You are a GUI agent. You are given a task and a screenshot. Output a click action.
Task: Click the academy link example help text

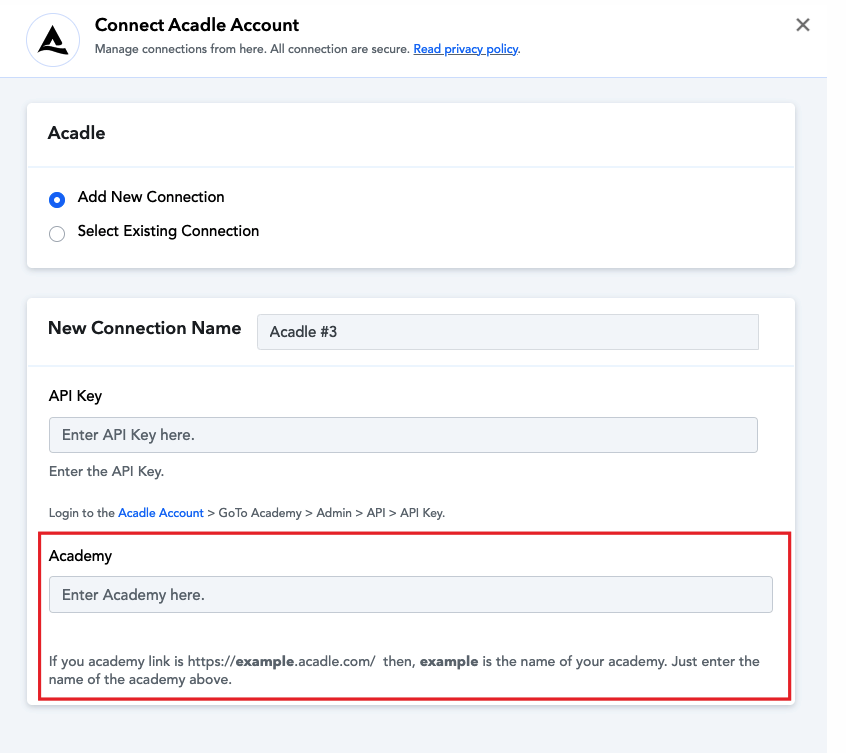click(404, 670)
